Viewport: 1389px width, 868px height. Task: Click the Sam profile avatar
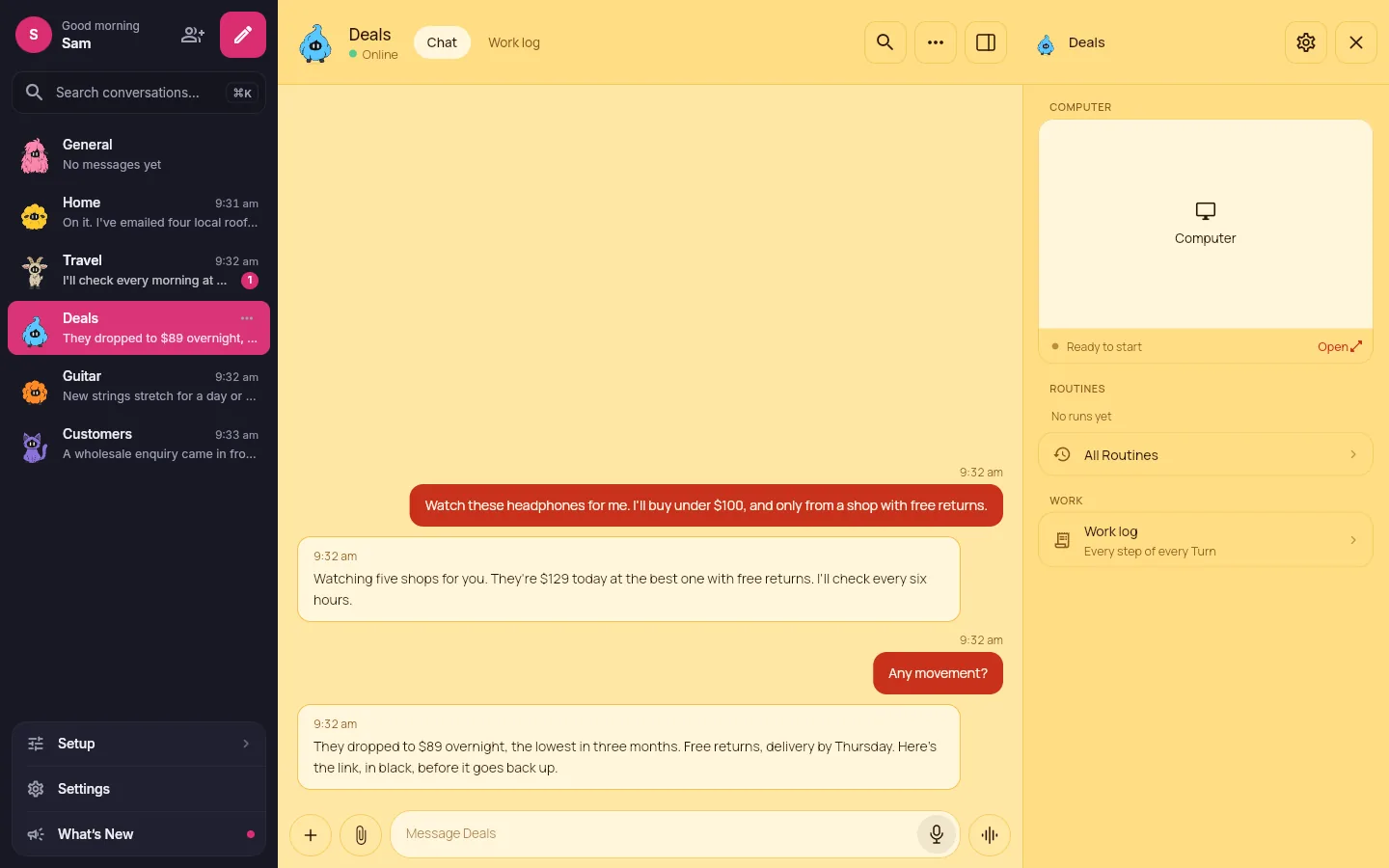tap(34, 35)
